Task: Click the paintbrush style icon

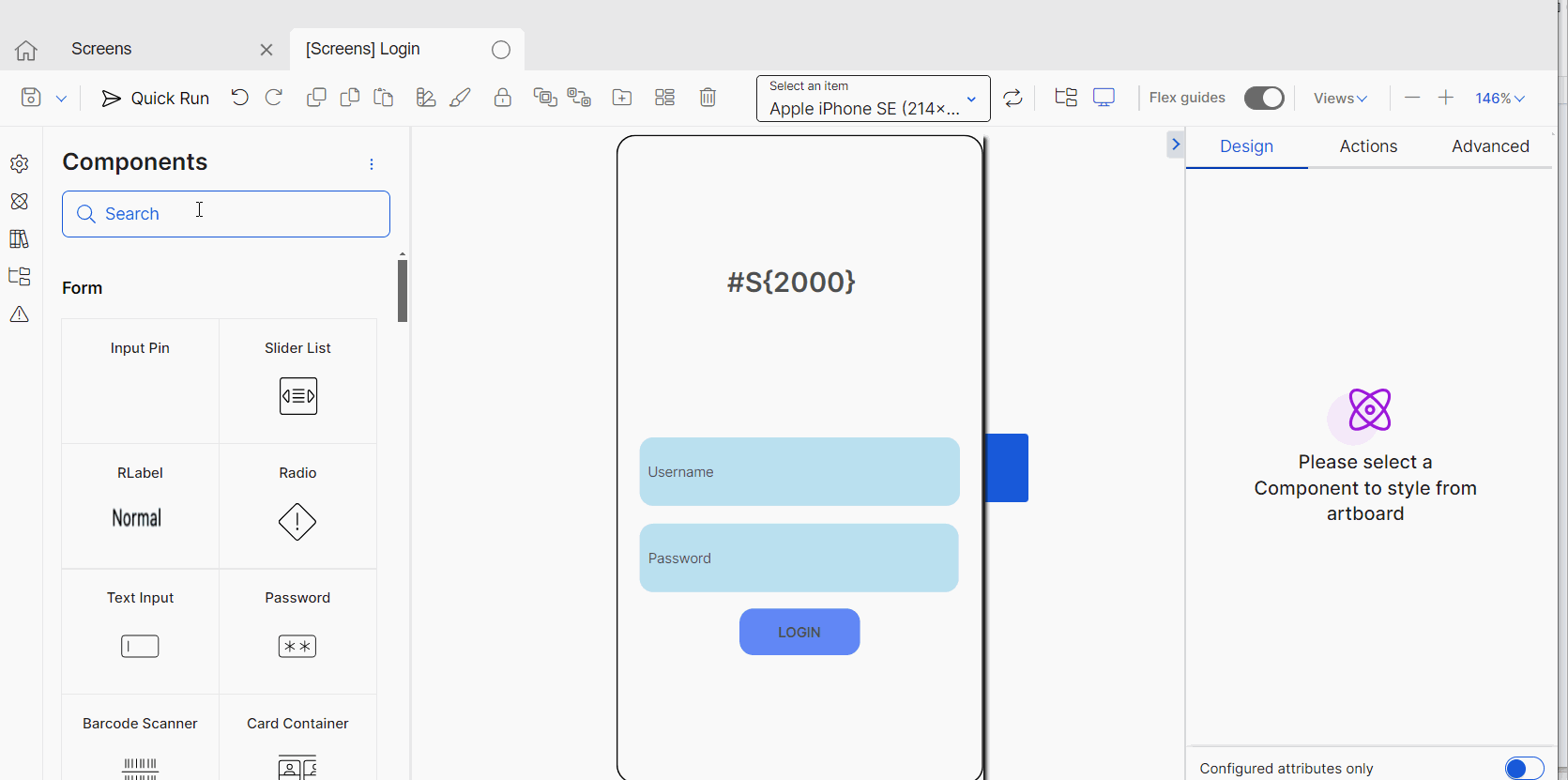Action: (x=460, y=98)
